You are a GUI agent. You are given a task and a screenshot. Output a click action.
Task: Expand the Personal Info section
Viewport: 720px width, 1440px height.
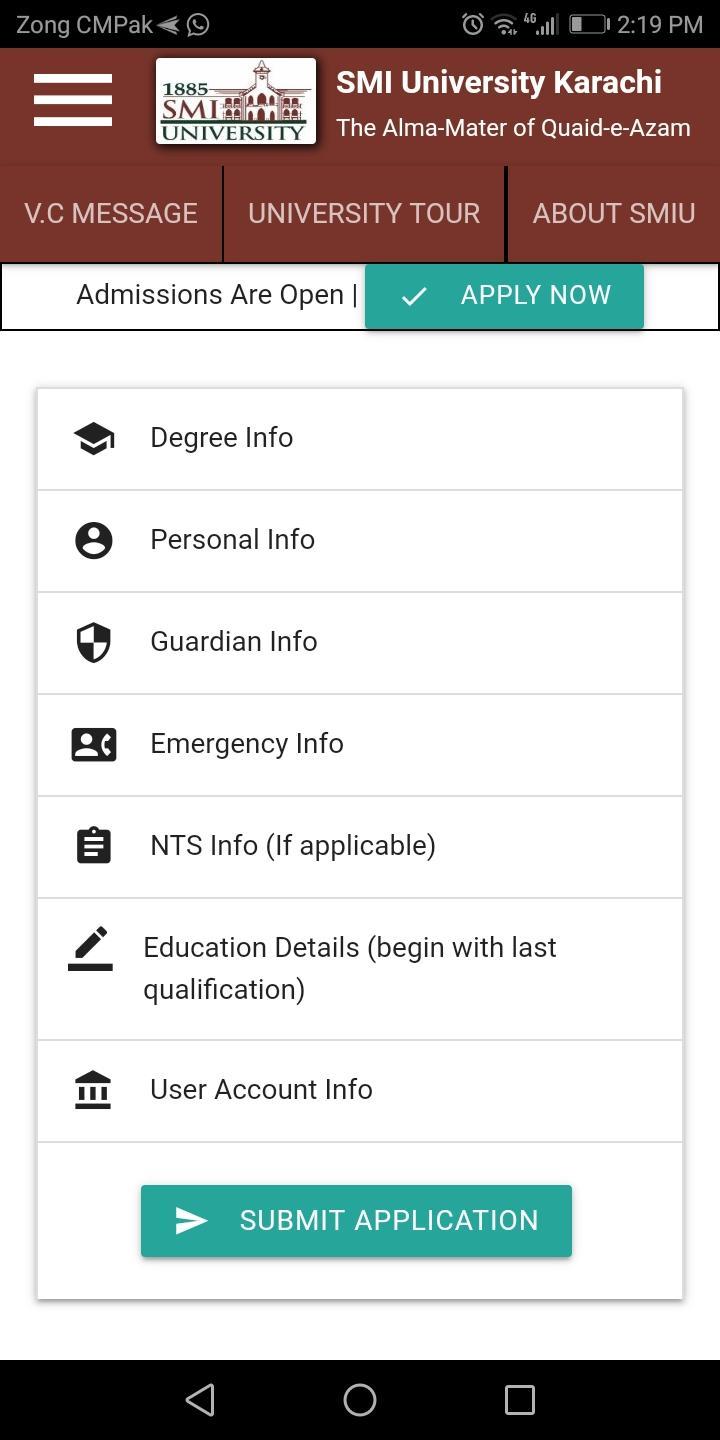360,541
